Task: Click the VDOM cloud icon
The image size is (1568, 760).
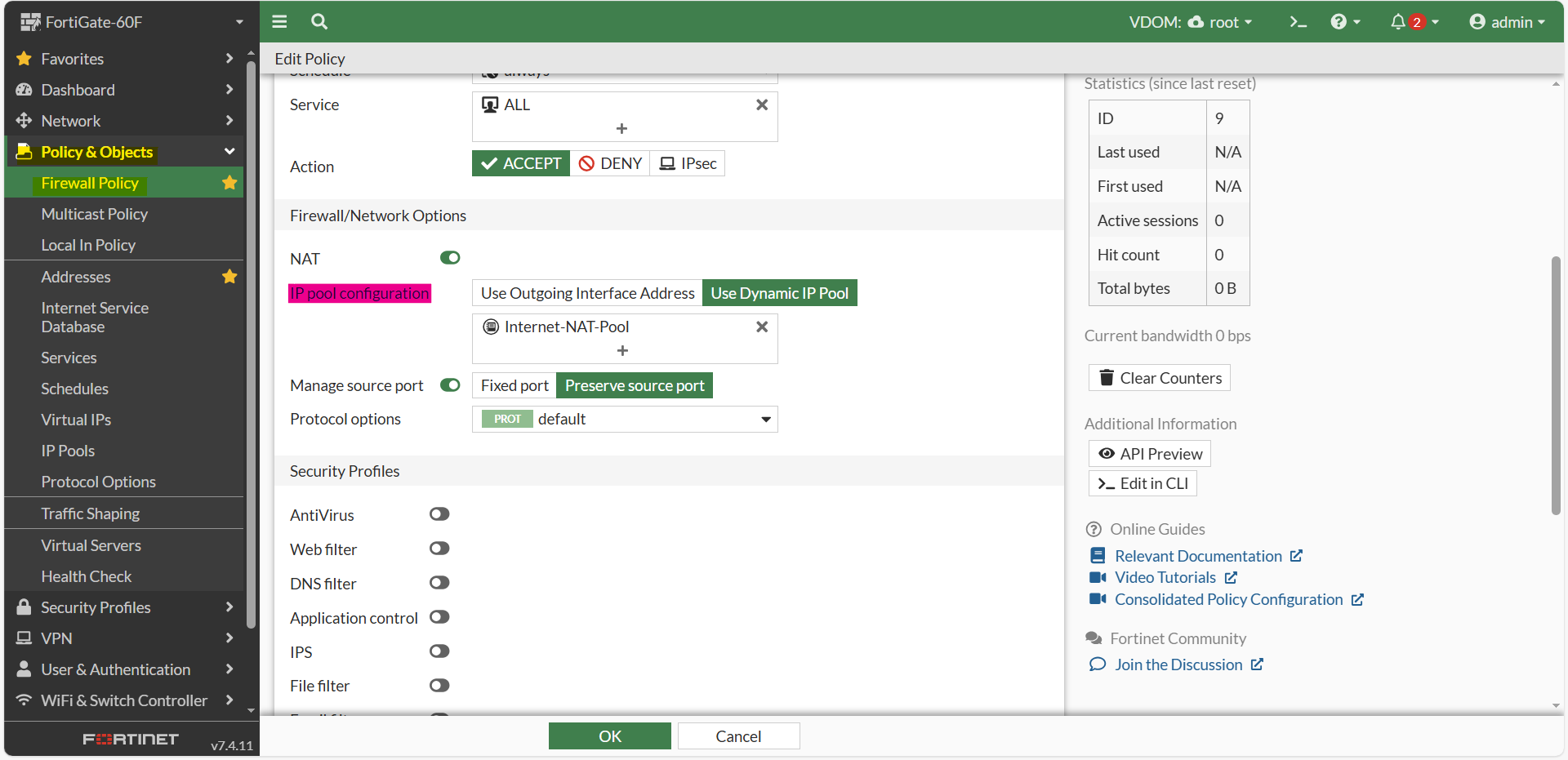Action: point(1196,22)
